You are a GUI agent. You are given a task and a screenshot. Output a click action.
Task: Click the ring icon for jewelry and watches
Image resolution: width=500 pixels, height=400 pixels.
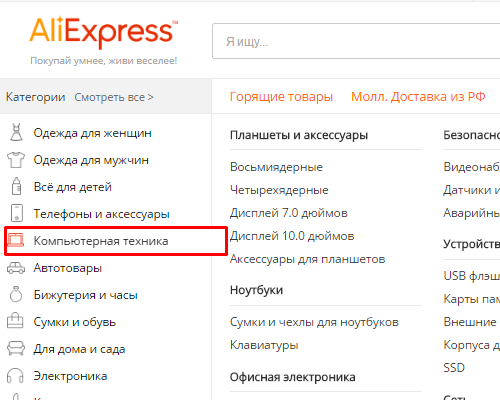pos(16,294)
